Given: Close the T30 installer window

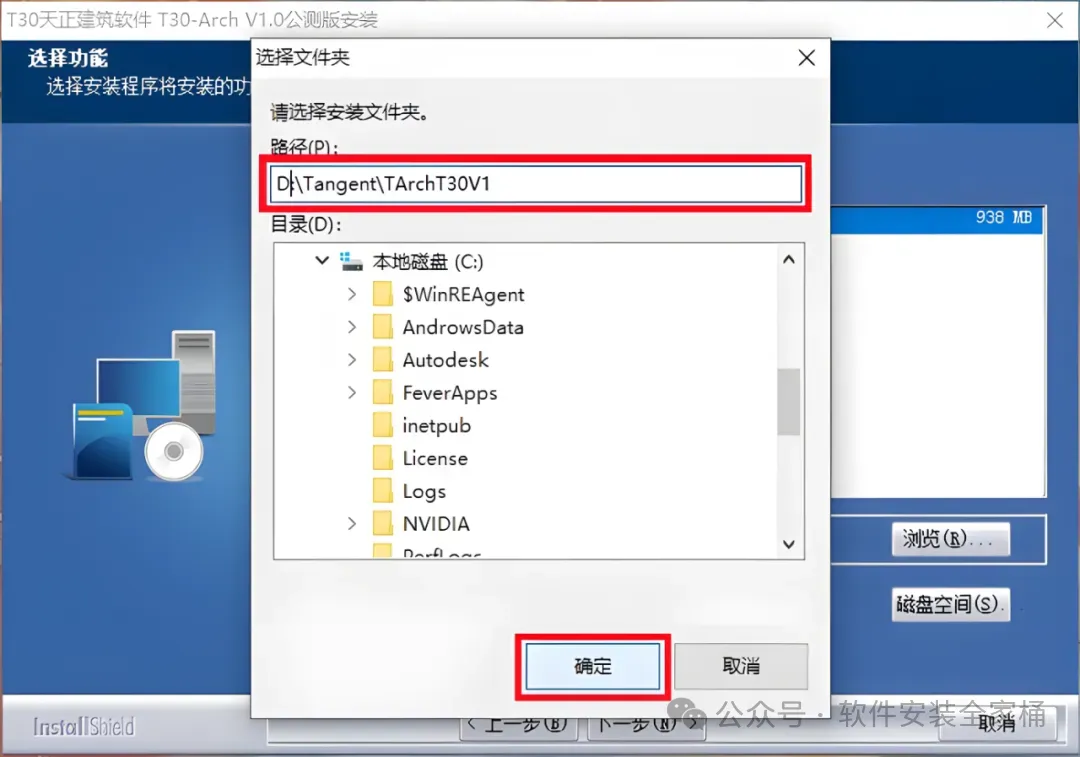Looking at the screenshot, I should tap(1055, 20).
